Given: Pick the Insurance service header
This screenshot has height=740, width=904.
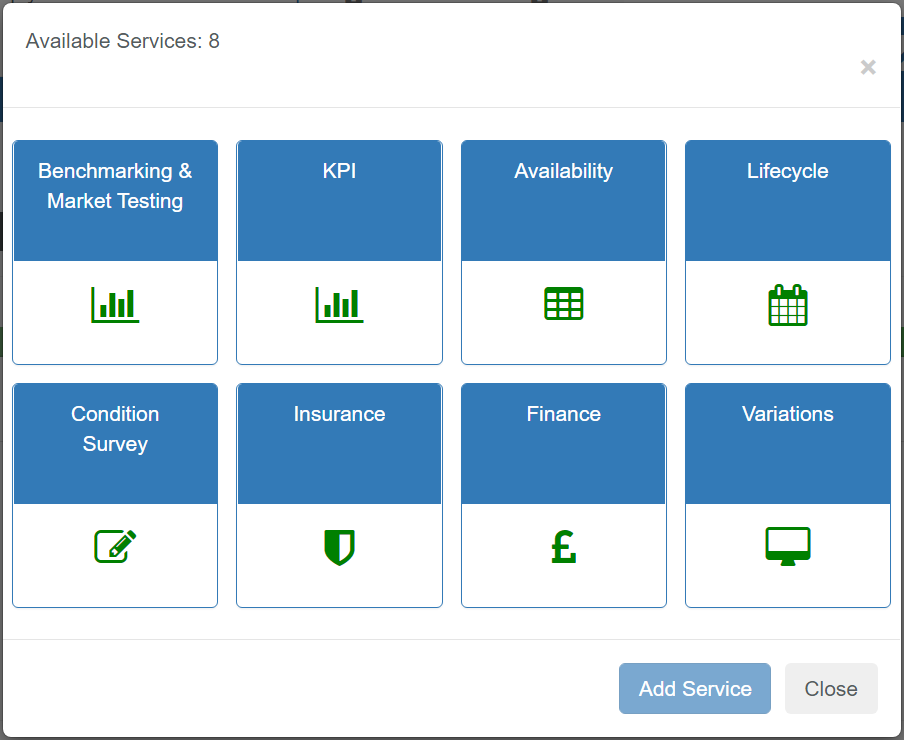Looking at the screenshot, I should (340, 444).
